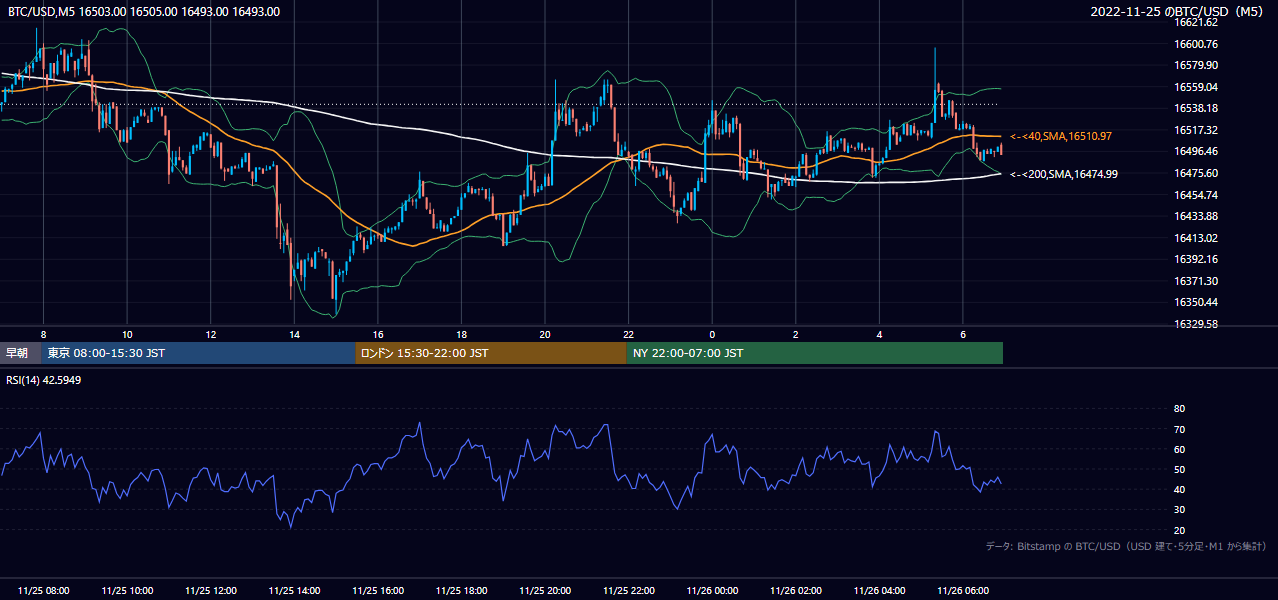The image size is (1278, 600).
Task: Click the bottom date label 11/25 10:00
Action: 127,591
